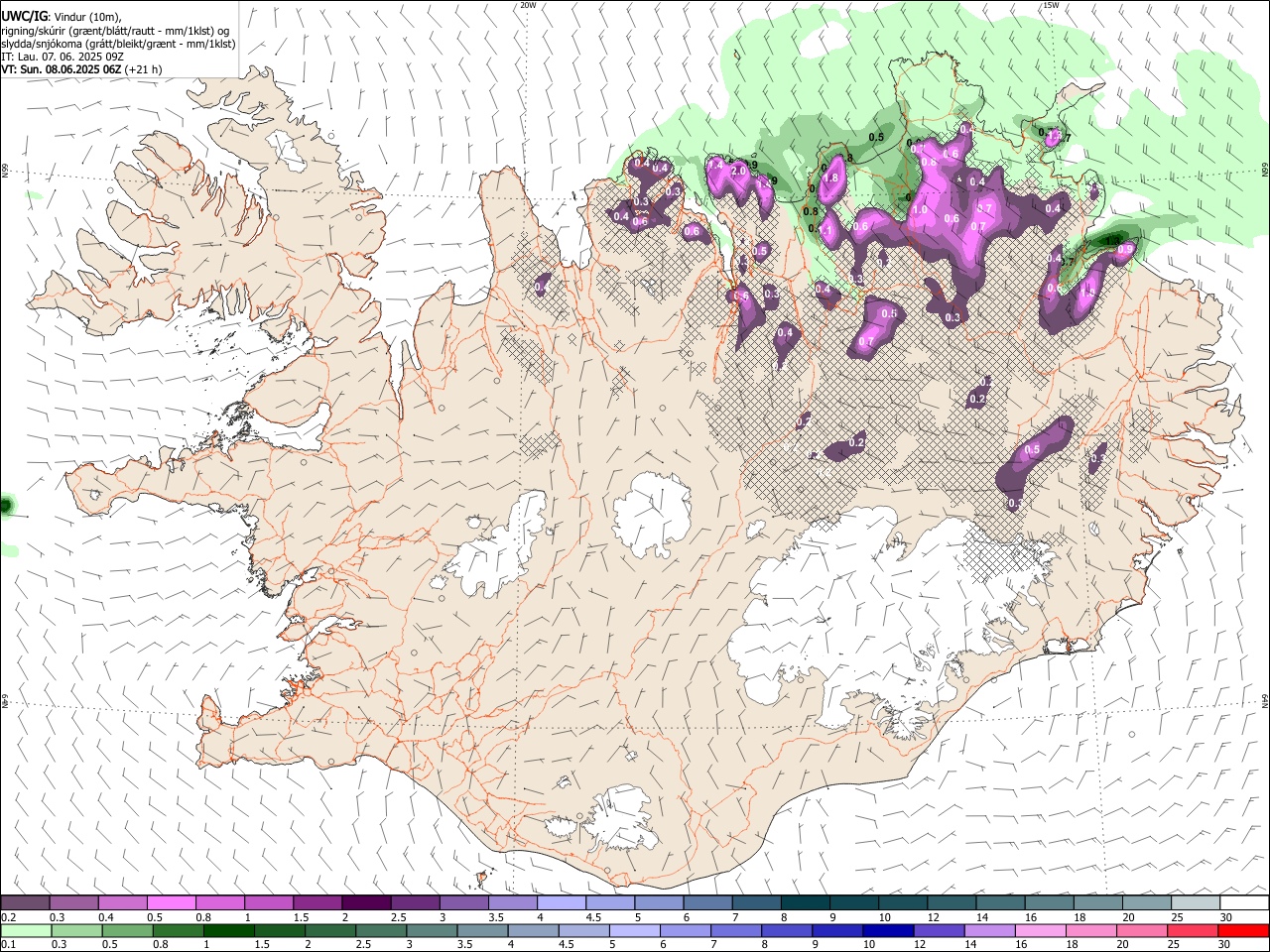Screen dimensions: 1270x952
Task: Click the '20W' longitude label
Action: (528, 5)
